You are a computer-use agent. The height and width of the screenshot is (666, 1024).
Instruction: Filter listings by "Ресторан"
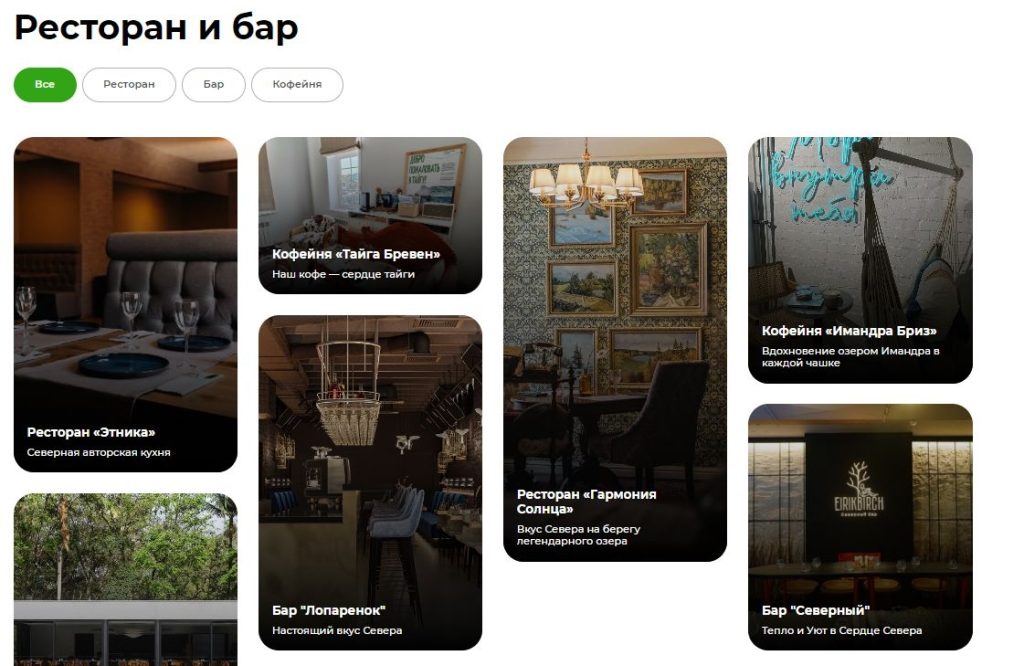point(129,85)
